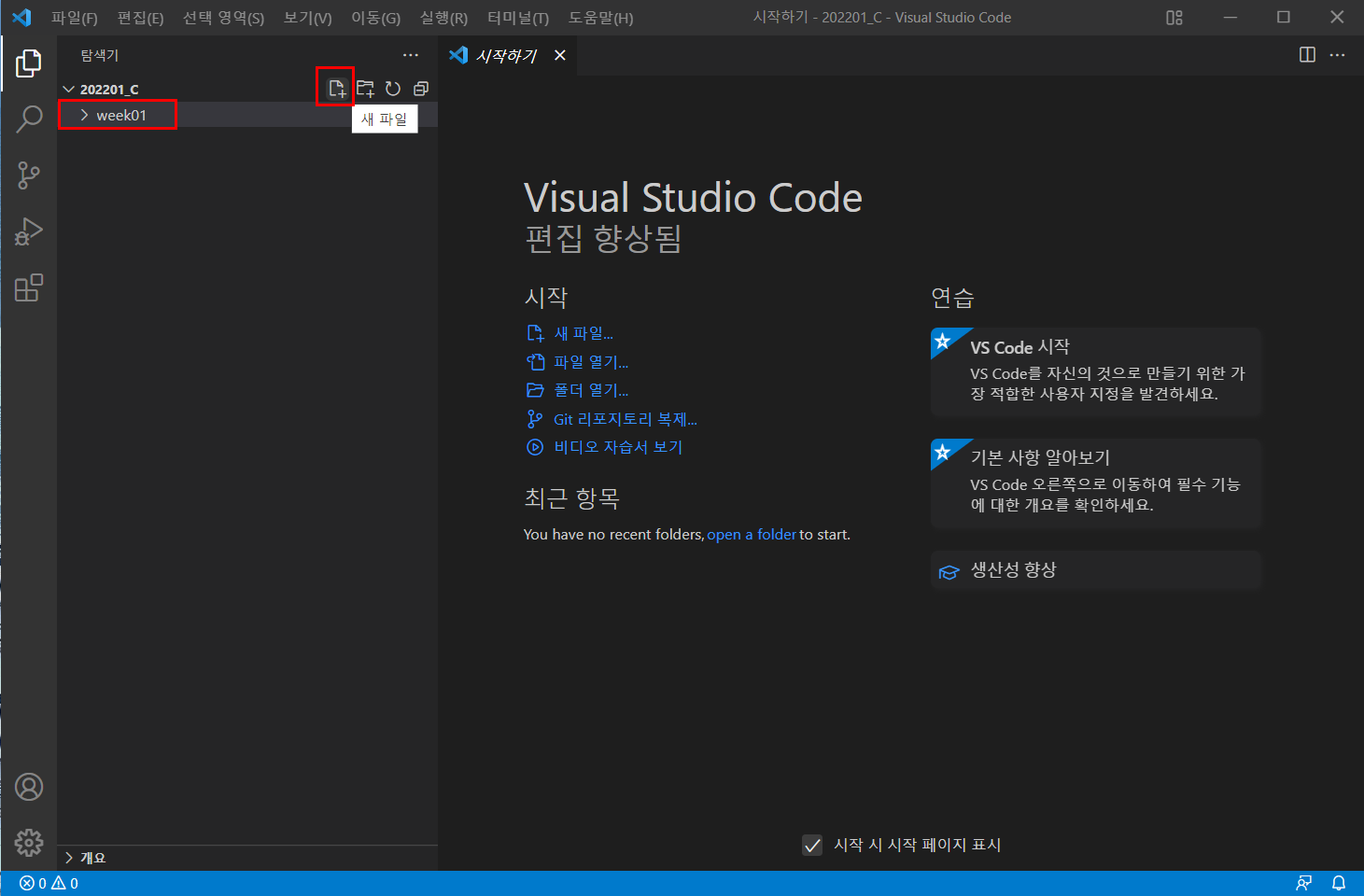Click the 탐색기 panel title
The height and width of the screenshot is (896, 1364).
[100, 55]
